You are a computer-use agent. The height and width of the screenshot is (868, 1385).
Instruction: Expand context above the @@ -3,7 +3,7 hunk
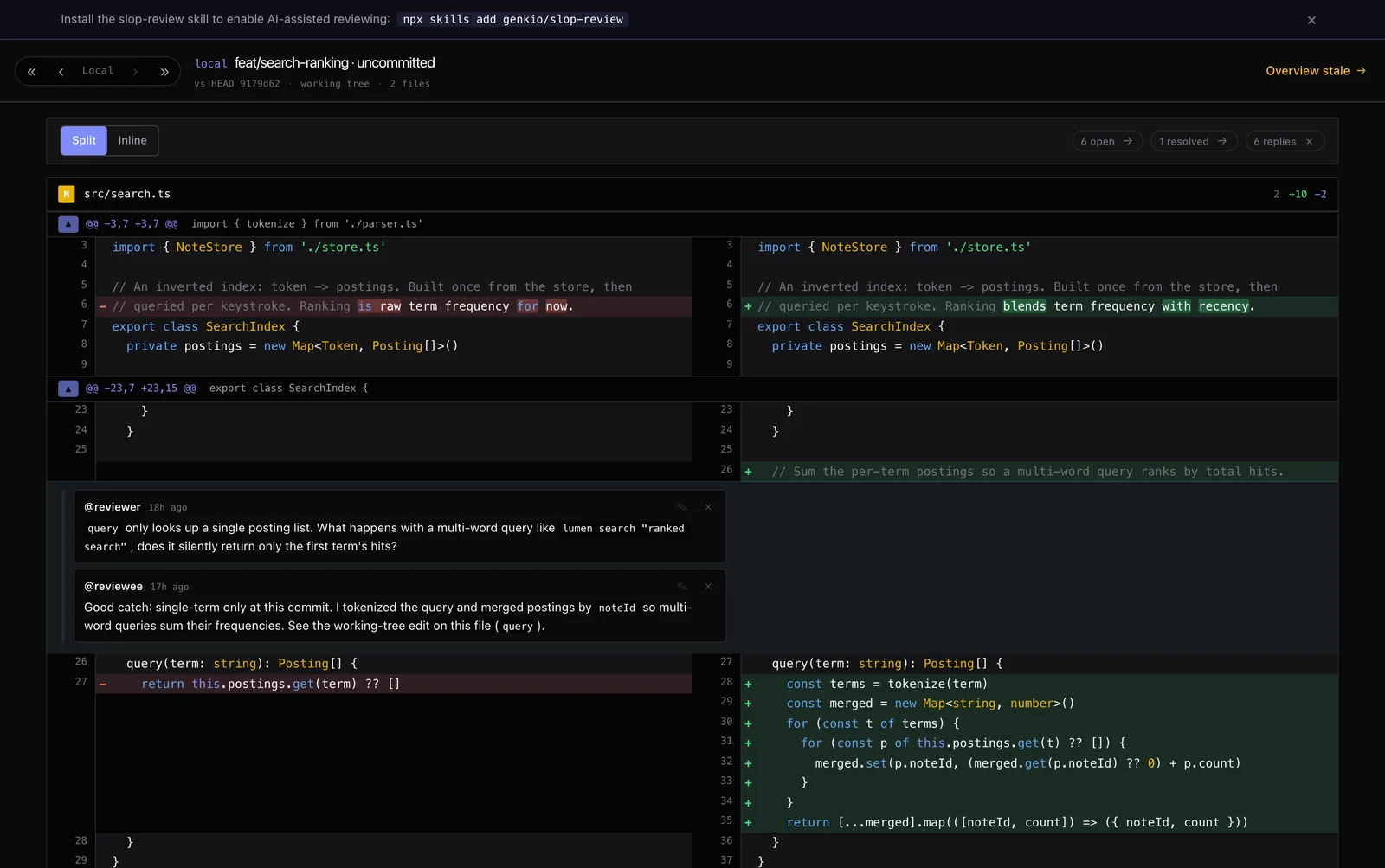[68, 224]
